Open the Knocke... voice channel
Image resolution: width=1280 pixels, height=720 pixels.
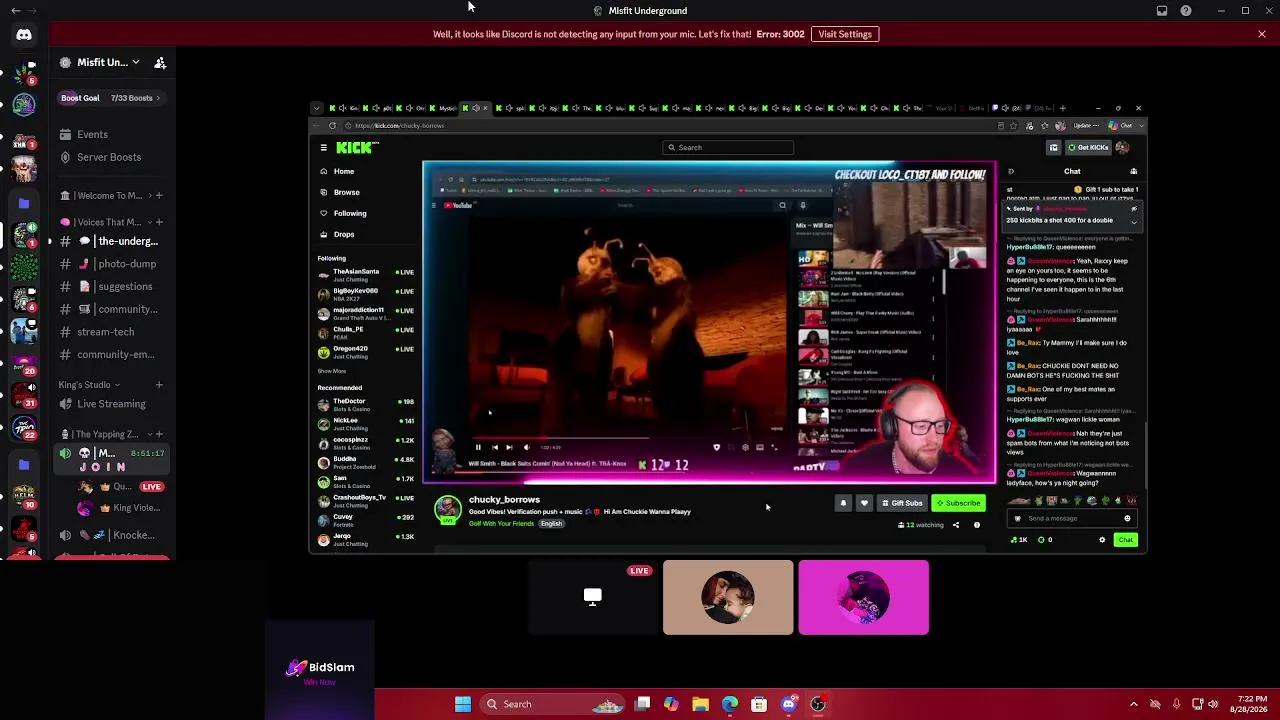(x=112, y=535)
